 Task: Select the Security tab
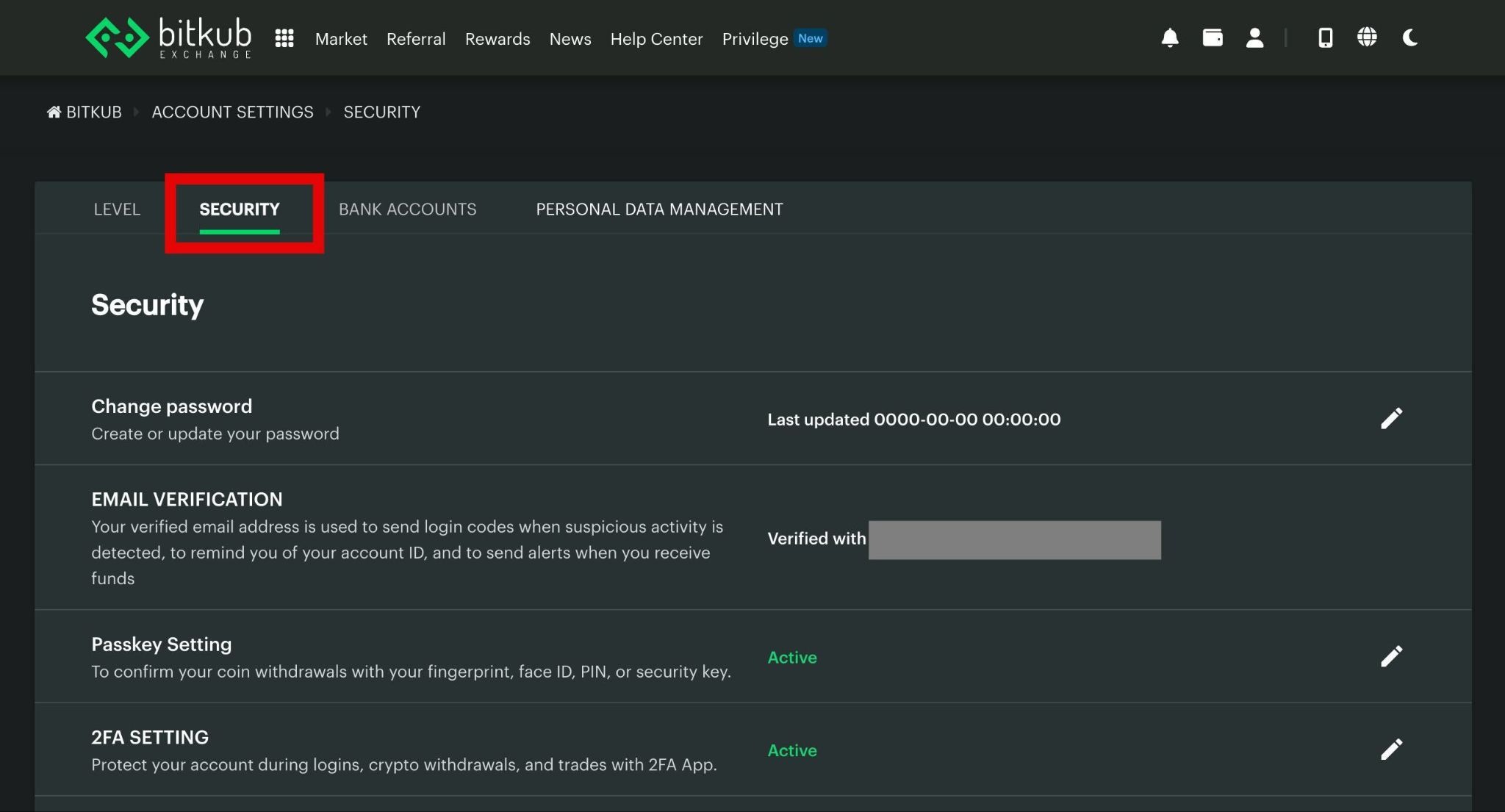point(240,209)
